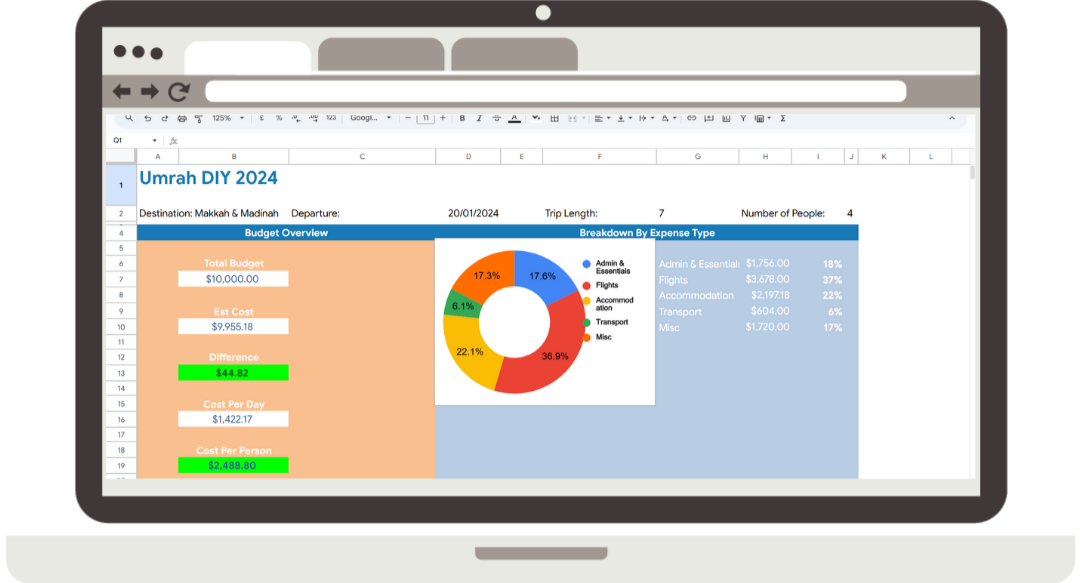Select row 1 header
1080x583 pixels.
coord(121,185)
